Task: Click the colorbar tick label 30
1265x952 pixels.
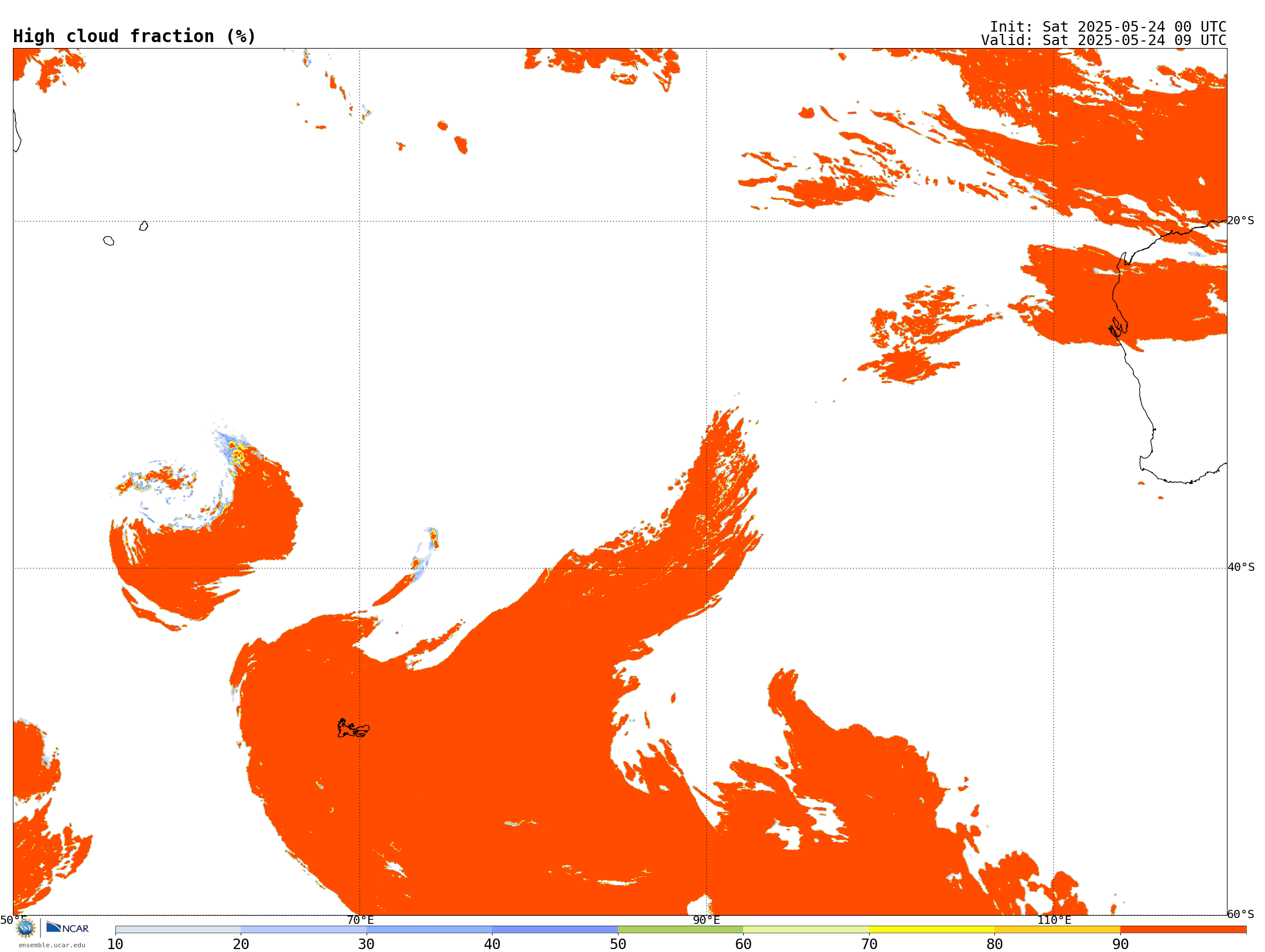Action: point(367,944)
